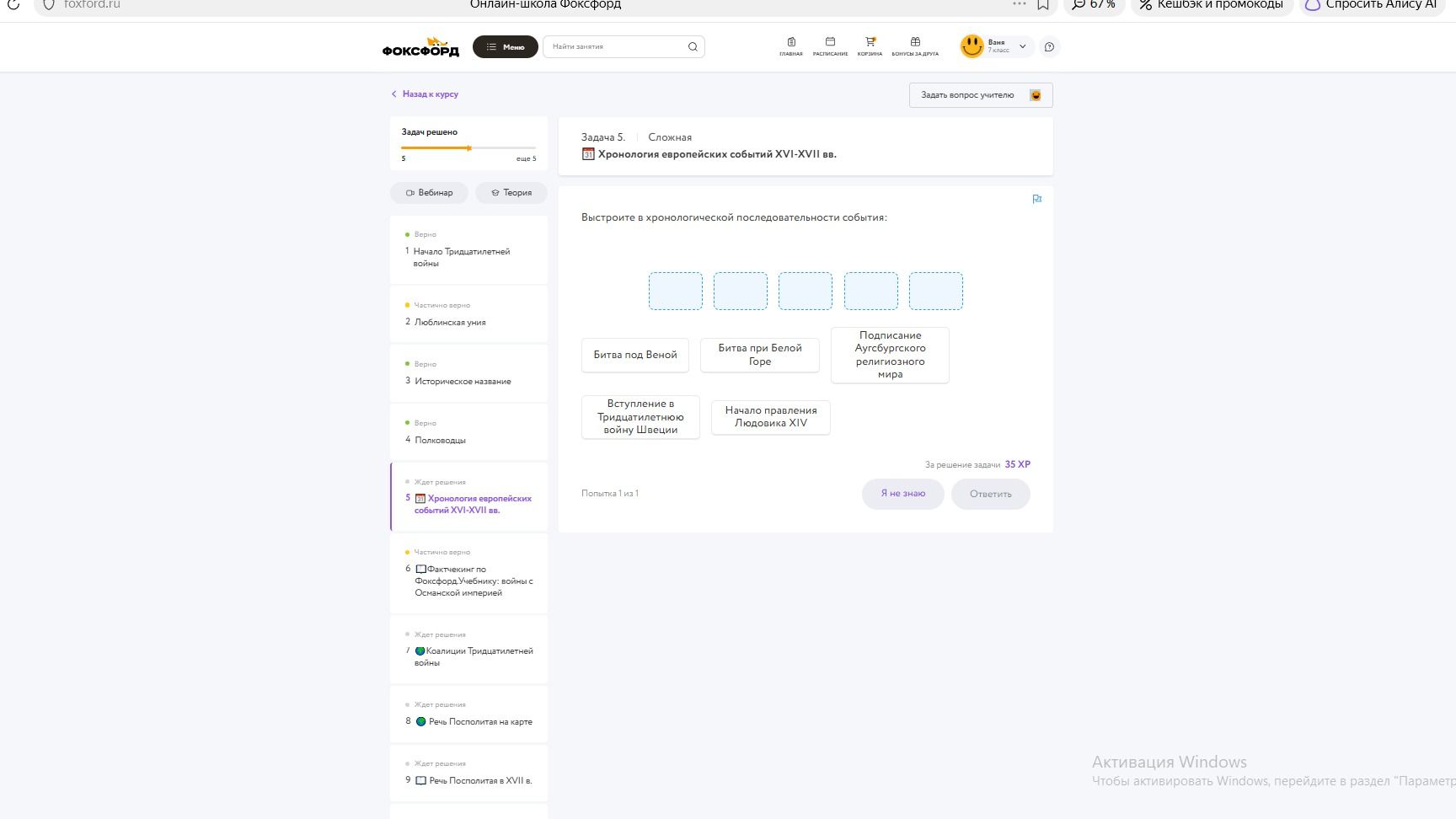The image size is (1456, 819).
Task: Pick the Битва под Веной card
Action: [635, 355]
